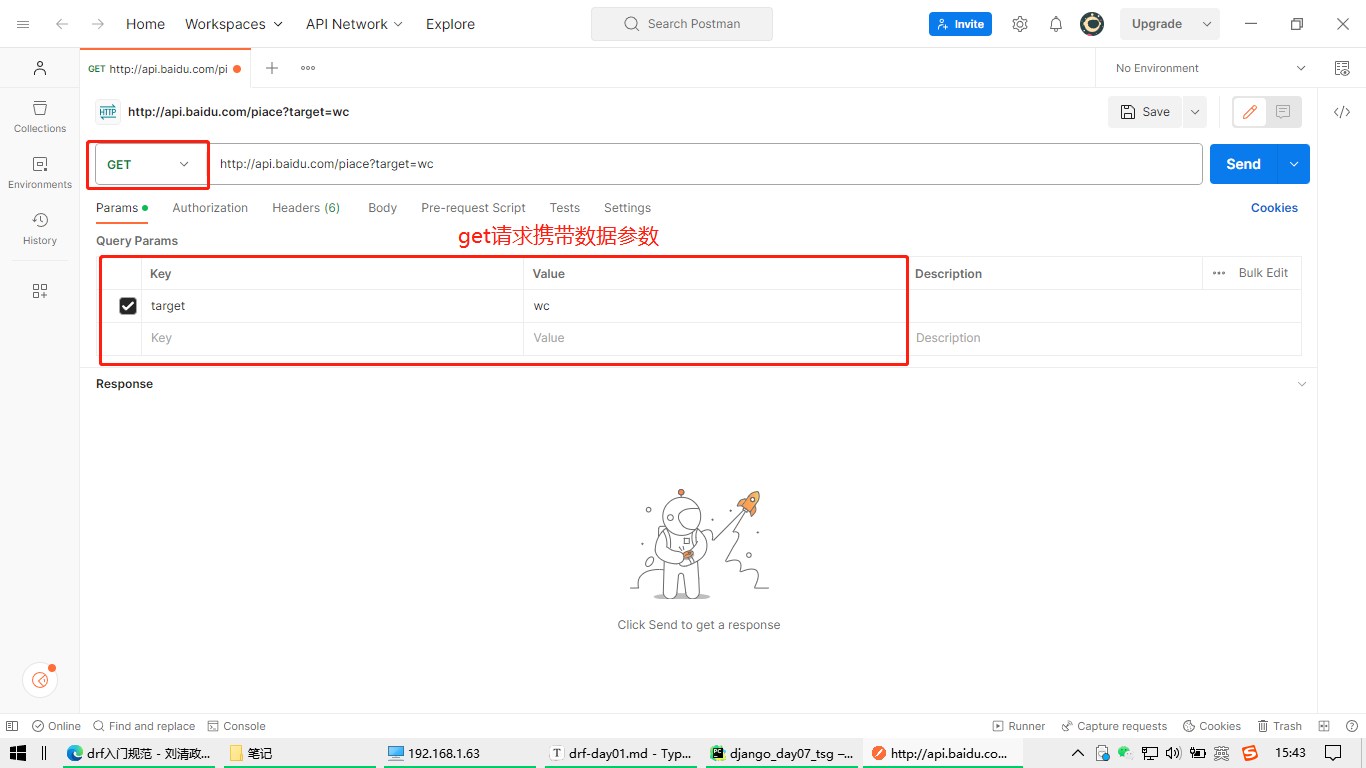Select the GET api.baidu.com request tab
1366x768 pixels.
click(x=164, y=68)
